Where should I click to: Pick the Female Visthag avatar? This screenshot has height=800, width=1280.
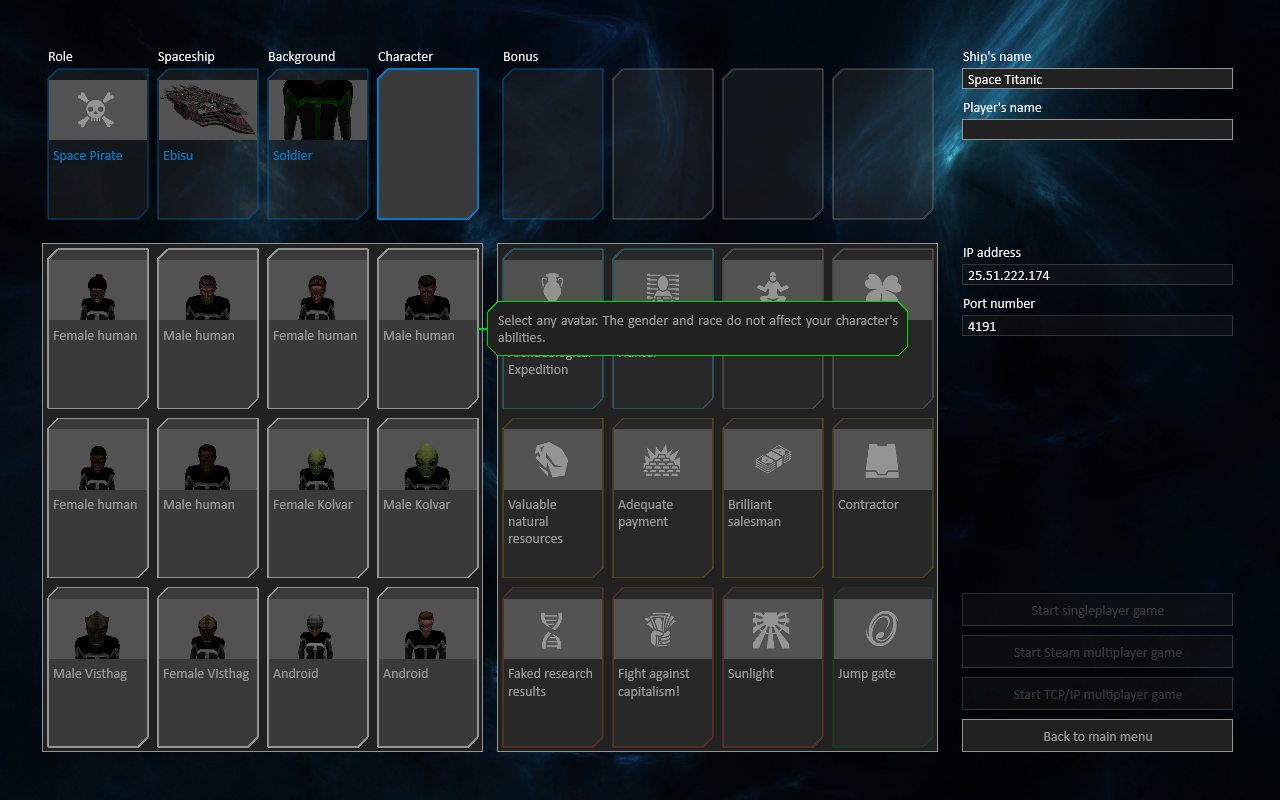208,666
